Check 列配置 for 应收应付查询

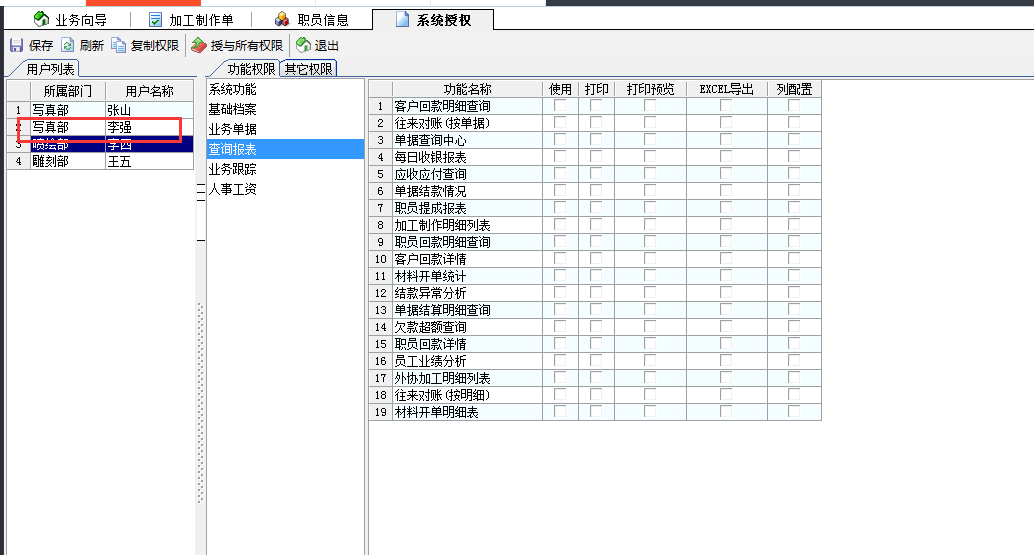click(x=794, y=174)
